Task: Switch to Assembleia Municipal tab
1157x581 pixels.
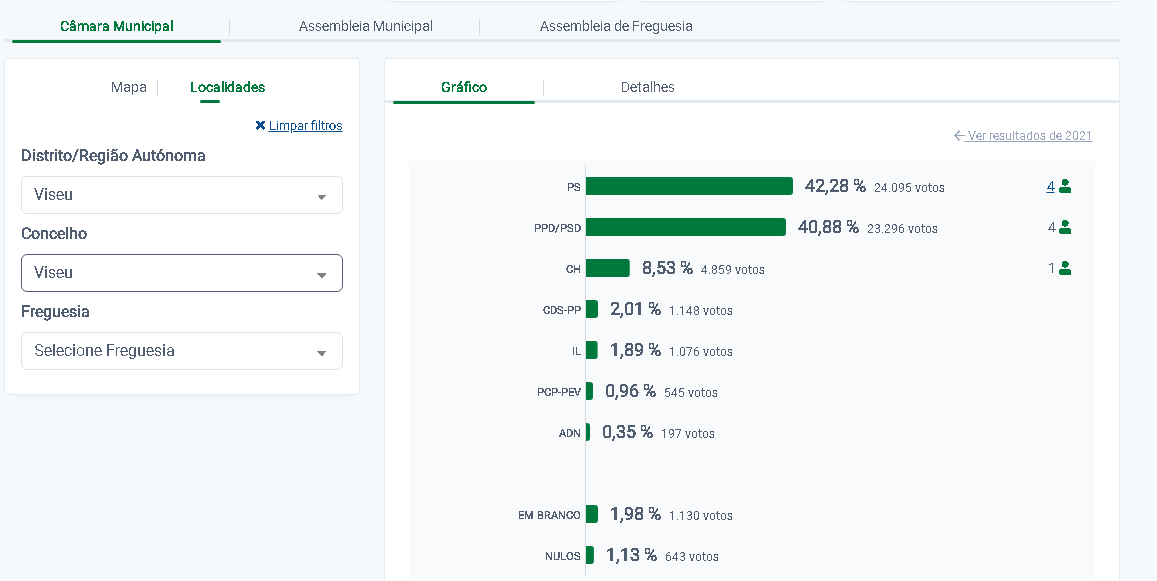Action: pyautogui.click(x=365, y=26)
